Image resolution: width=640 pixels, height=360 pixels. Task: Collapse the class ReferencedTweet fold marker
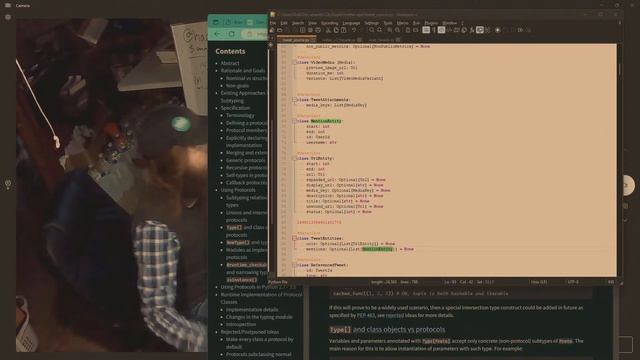pyautogui.click(x=294, y=265)
